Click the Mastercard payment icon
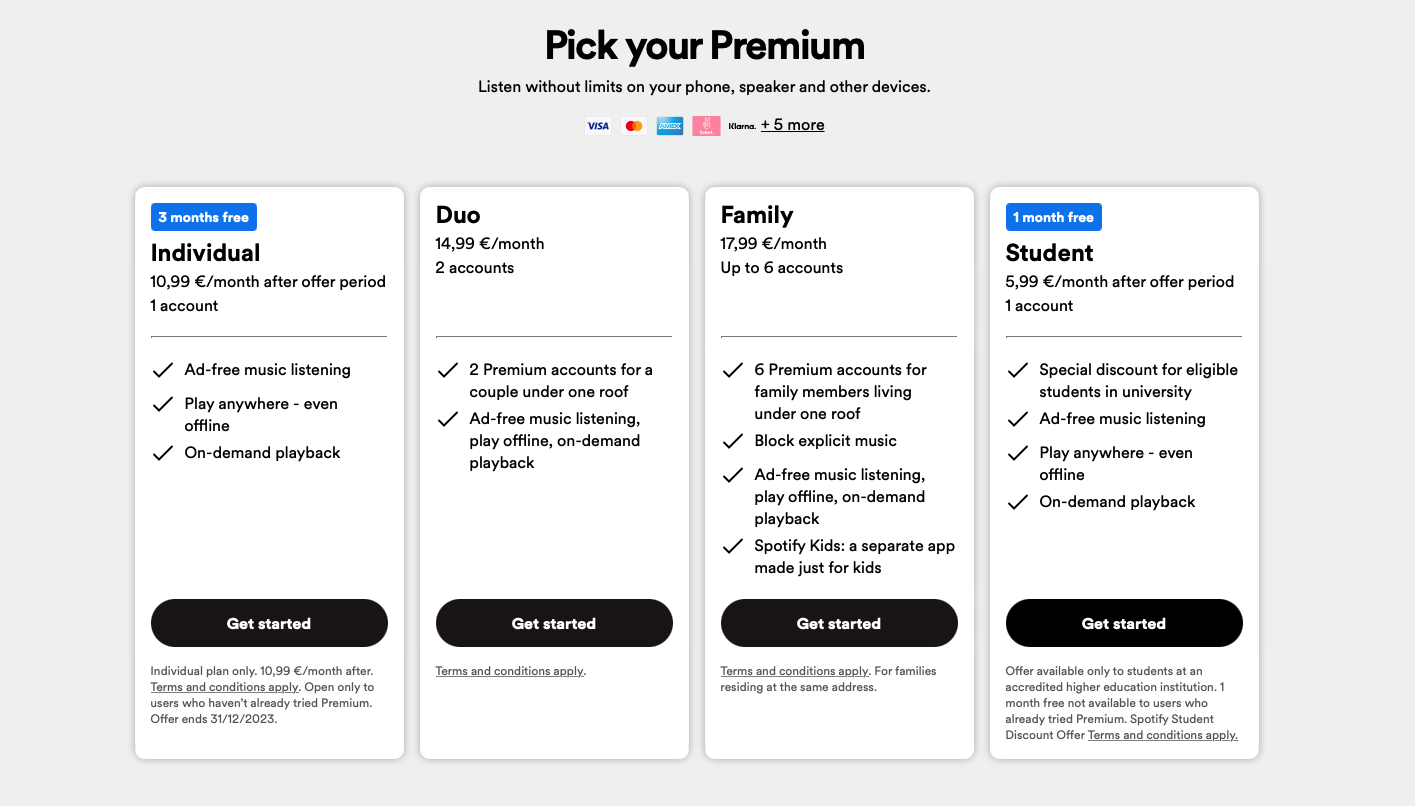Image resolution: width=1415 pixels, height=806 pixels. click(x=633, y=126)
